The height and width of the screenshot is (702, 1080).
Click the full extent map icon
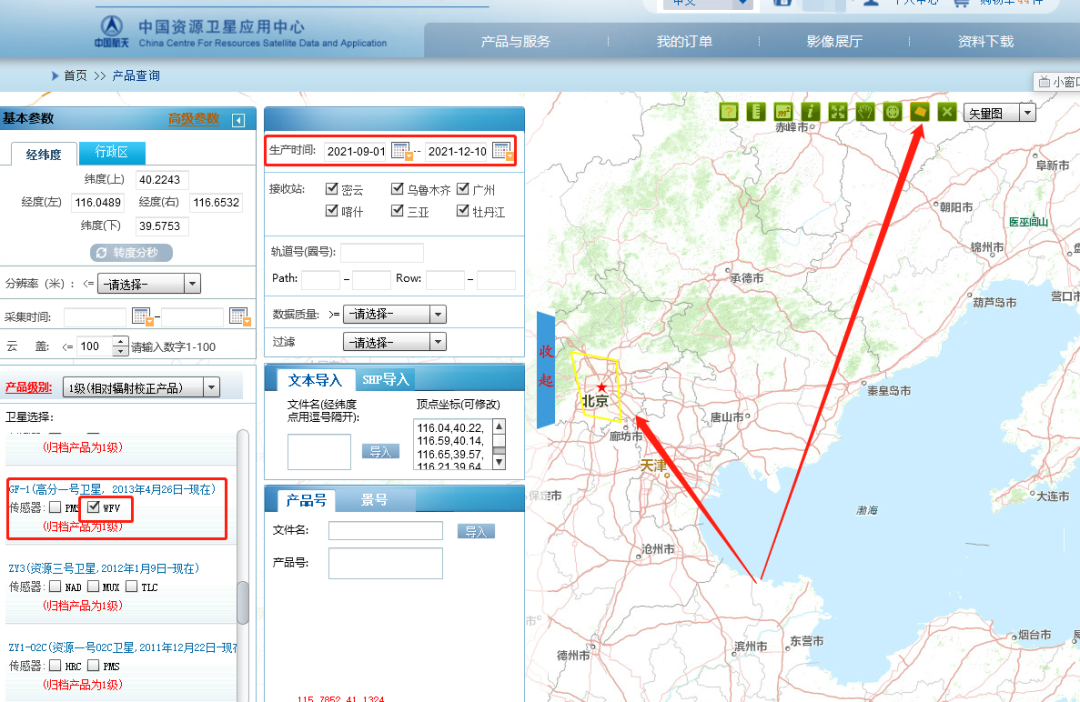[838, 112]
